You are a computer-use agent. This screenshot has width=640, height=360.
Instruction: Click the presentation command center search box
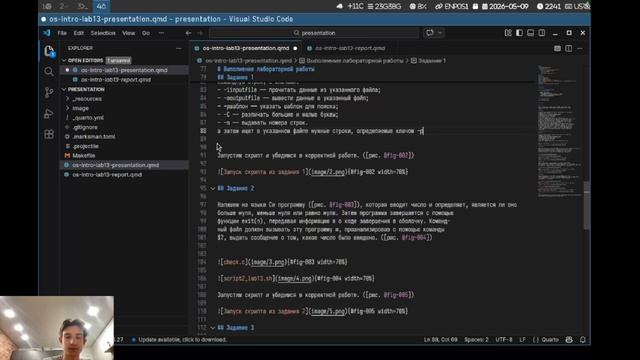click(x=314, y=33)
